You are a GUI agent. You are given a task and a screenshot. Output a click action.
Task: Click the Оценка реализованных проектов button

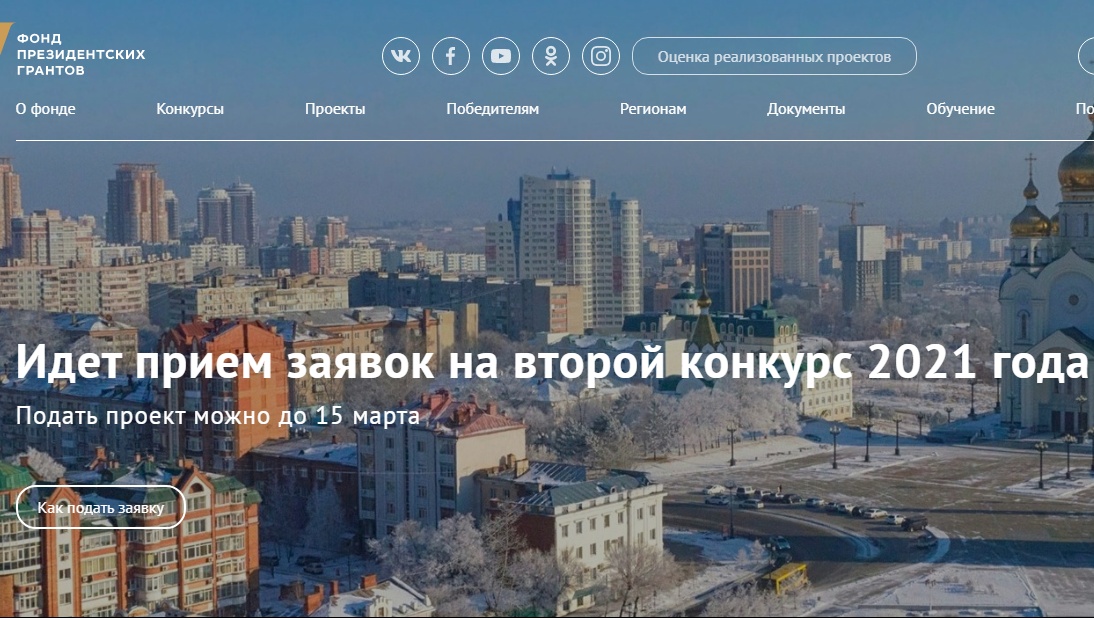point(773,56)
